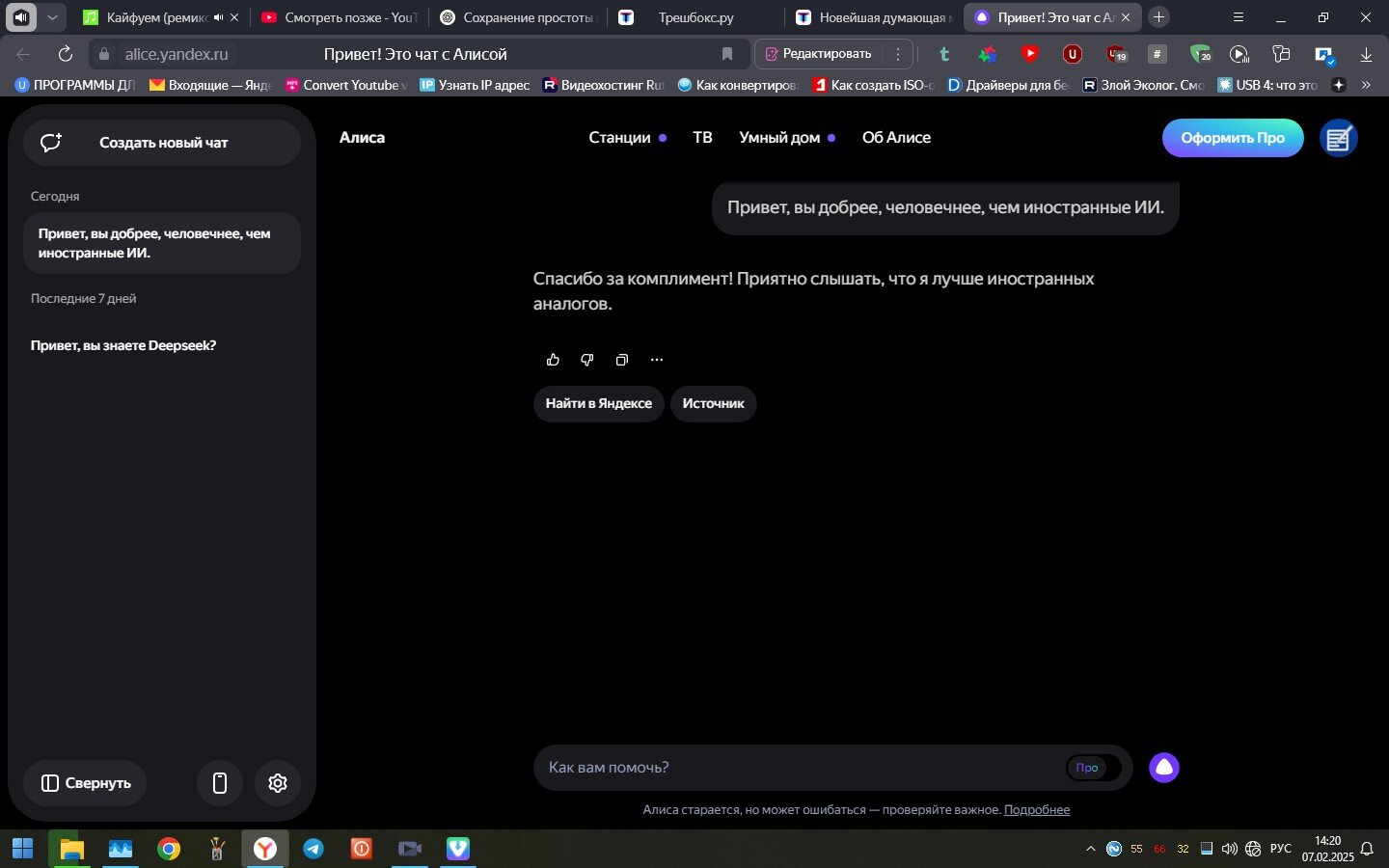This screenshot has height=868, width=1389.
Task: Click the thumbs down icon under the reply
Action: pyautogui.click(x=587, y=360)
